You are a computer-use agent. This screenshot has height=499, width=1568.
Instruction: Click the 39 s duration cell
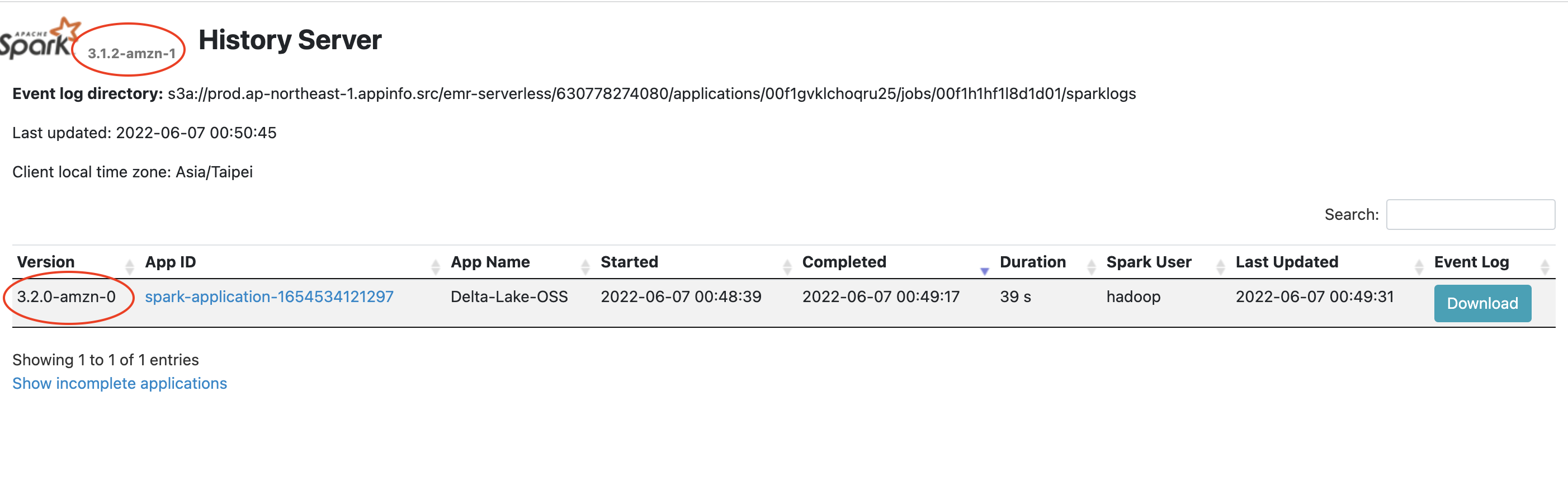tap(1015, 296)
